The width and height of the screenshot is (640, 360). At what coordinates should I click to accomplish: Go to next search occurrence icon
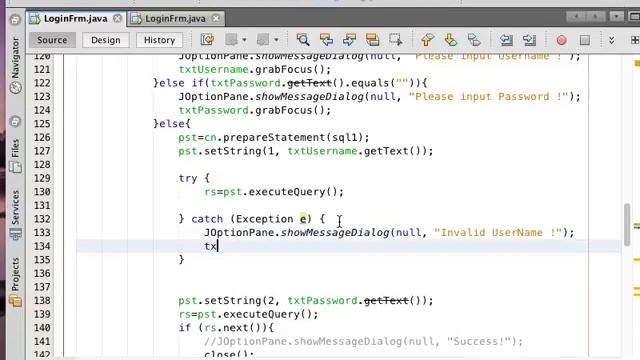coord(349,40)
